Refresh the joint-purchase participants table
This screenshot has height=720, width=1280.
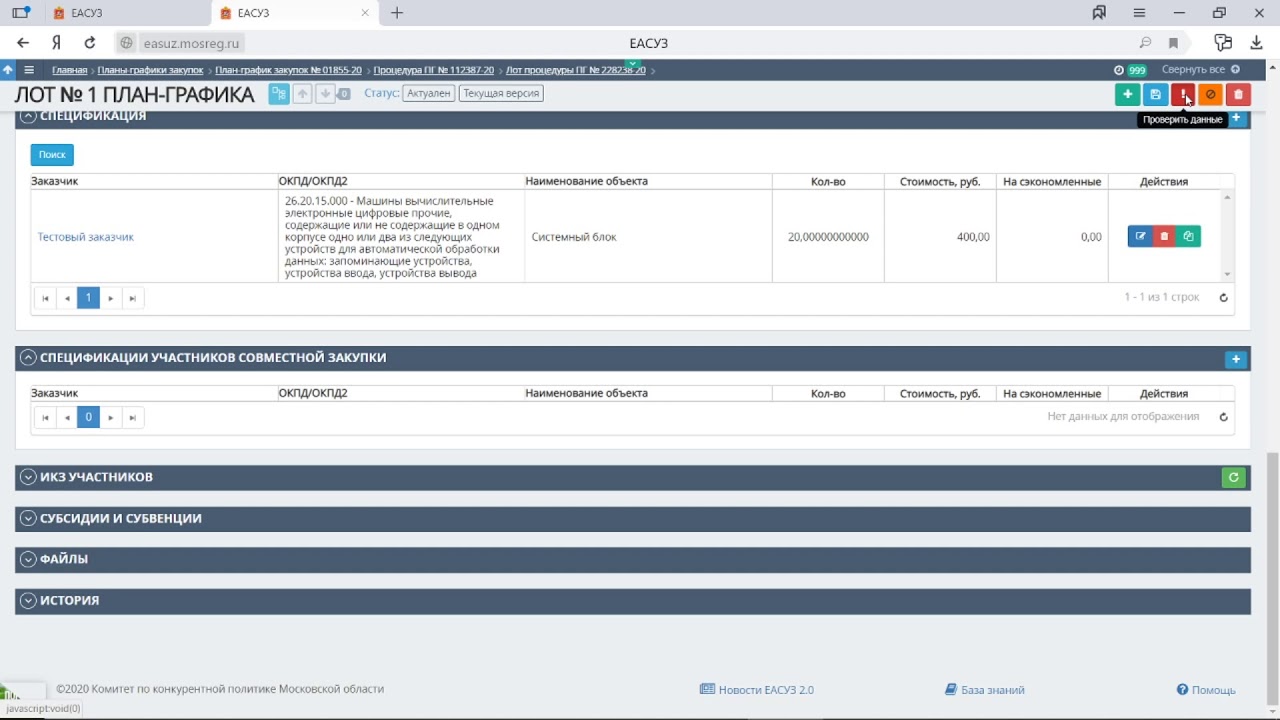1223,417
